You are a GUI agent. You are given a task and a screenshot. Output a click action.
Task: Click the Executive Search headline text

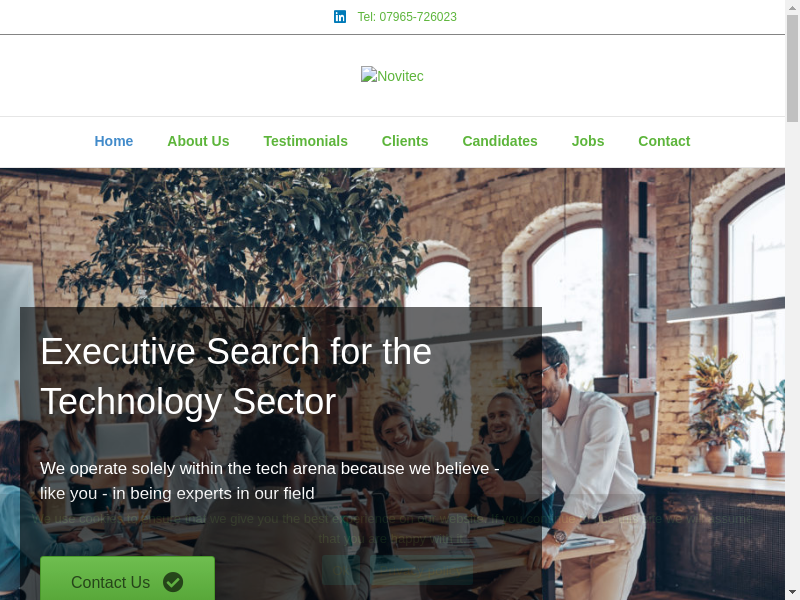coord(236,377)
